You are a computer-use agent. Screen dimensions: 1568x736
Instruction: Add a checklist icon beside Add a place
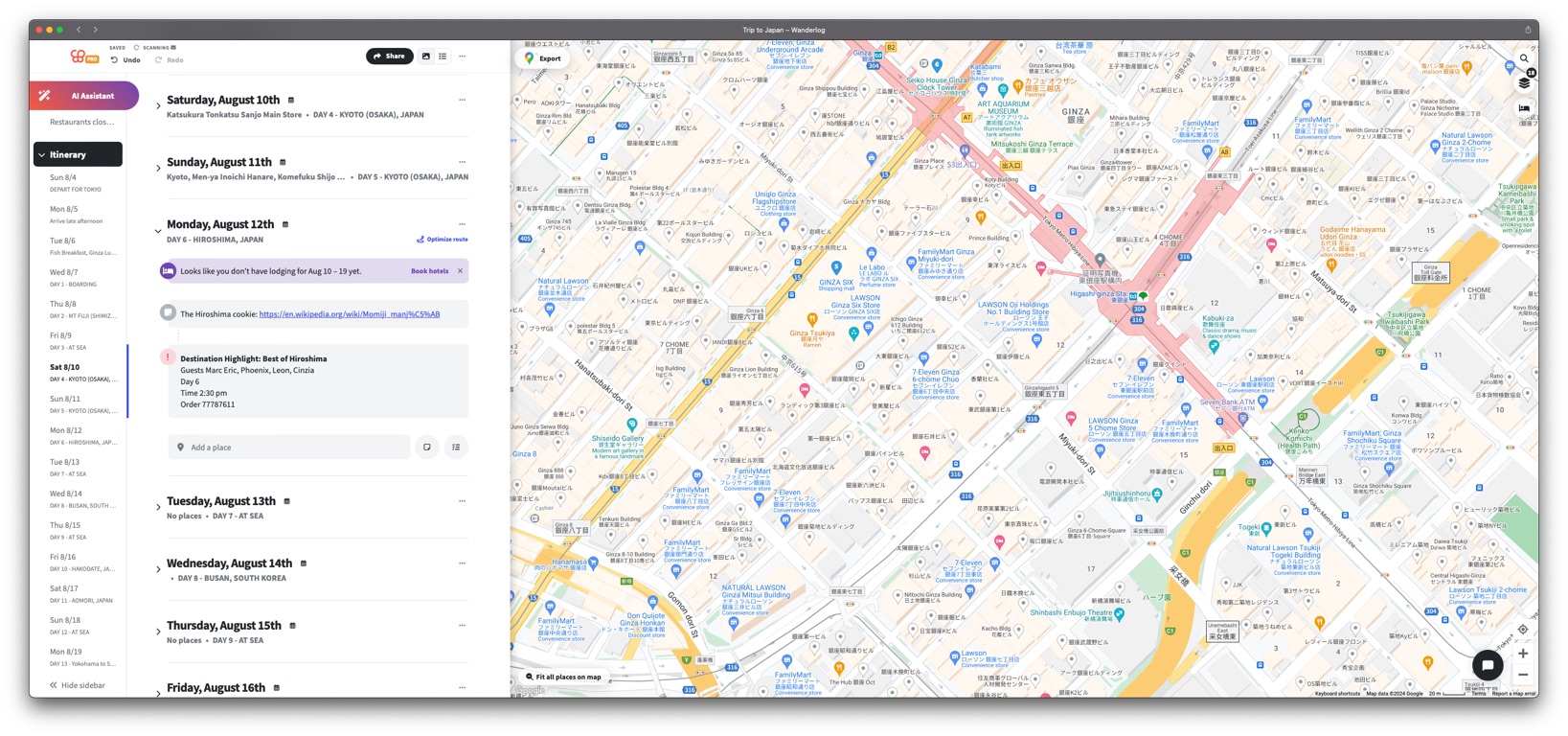pyautogui.click(x=456, y=448)
